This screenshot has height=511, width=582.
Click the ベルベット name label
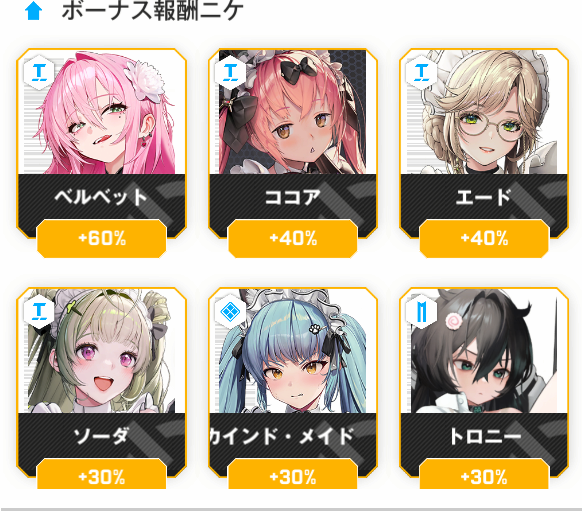[x=101, y=197]
